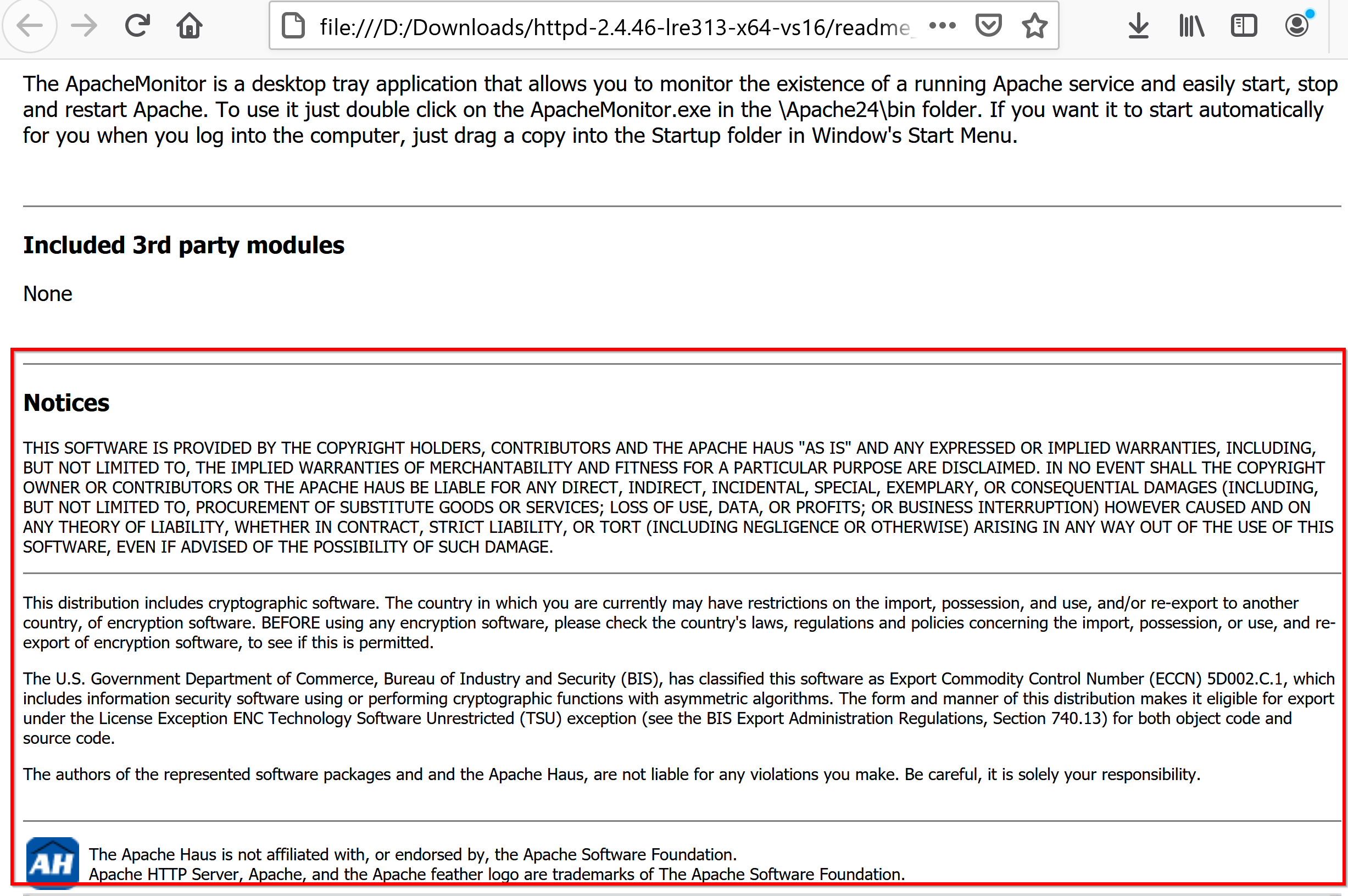
Task: Click the browser Back arrow button
Action: [30, 25]
